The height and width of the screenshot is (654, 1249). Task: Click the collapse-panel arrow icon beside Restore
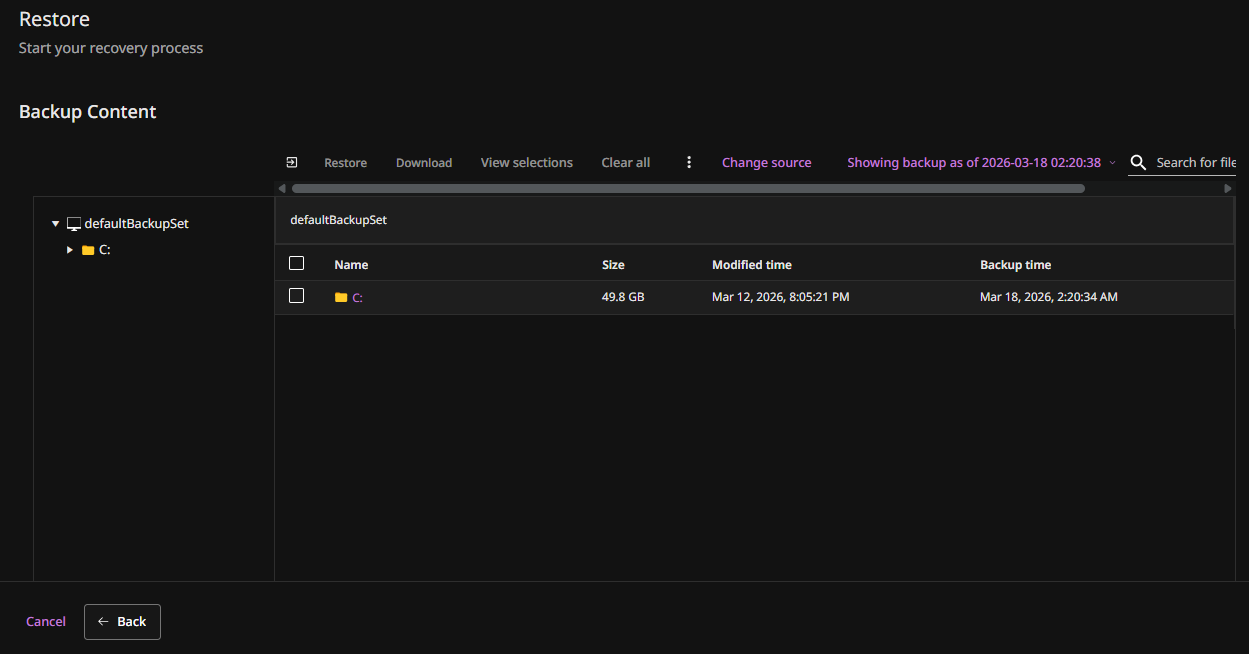292,162
